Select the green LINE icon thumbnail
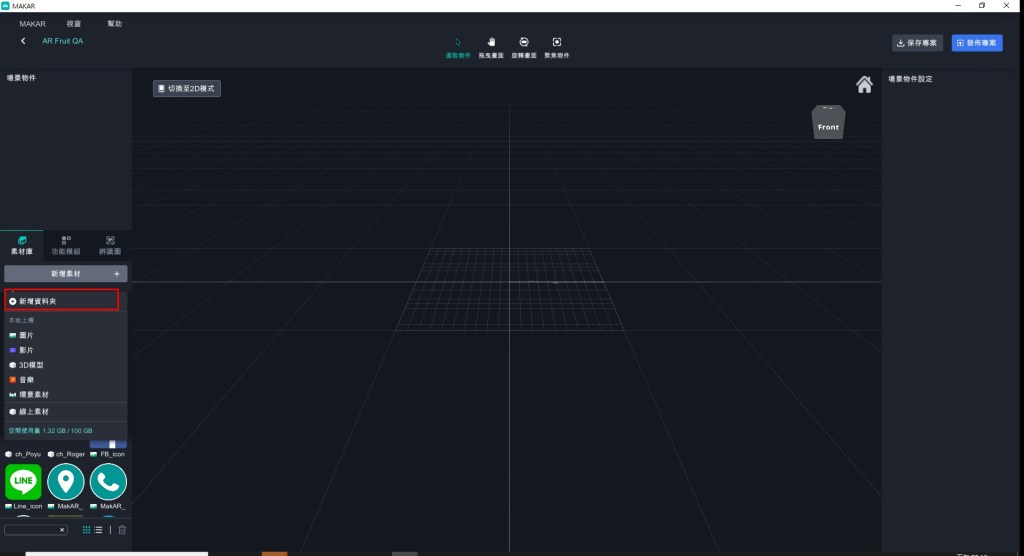 click(23, 482)
